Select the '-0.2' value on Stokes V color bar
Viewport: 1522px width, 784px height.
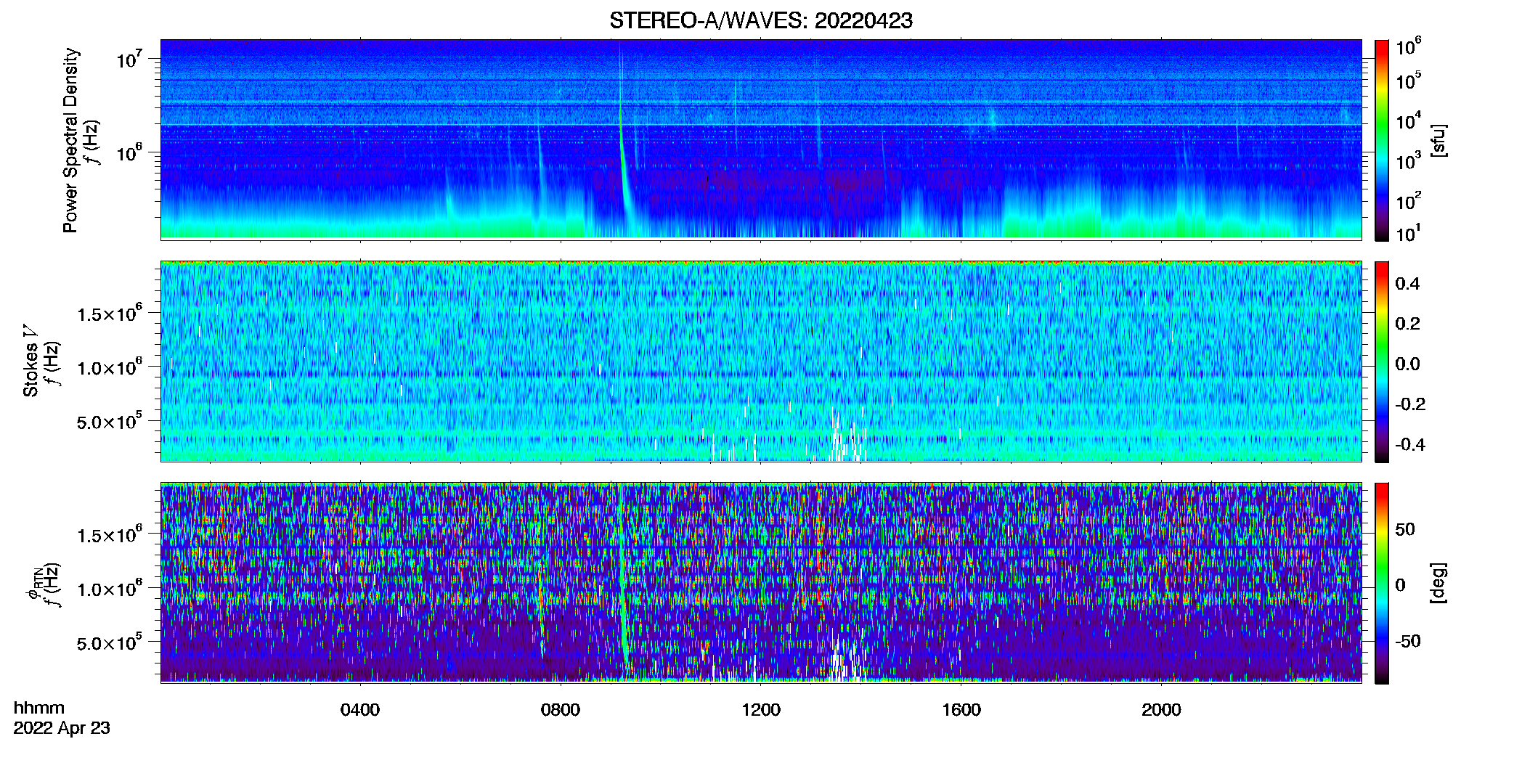click(1410, 404)
